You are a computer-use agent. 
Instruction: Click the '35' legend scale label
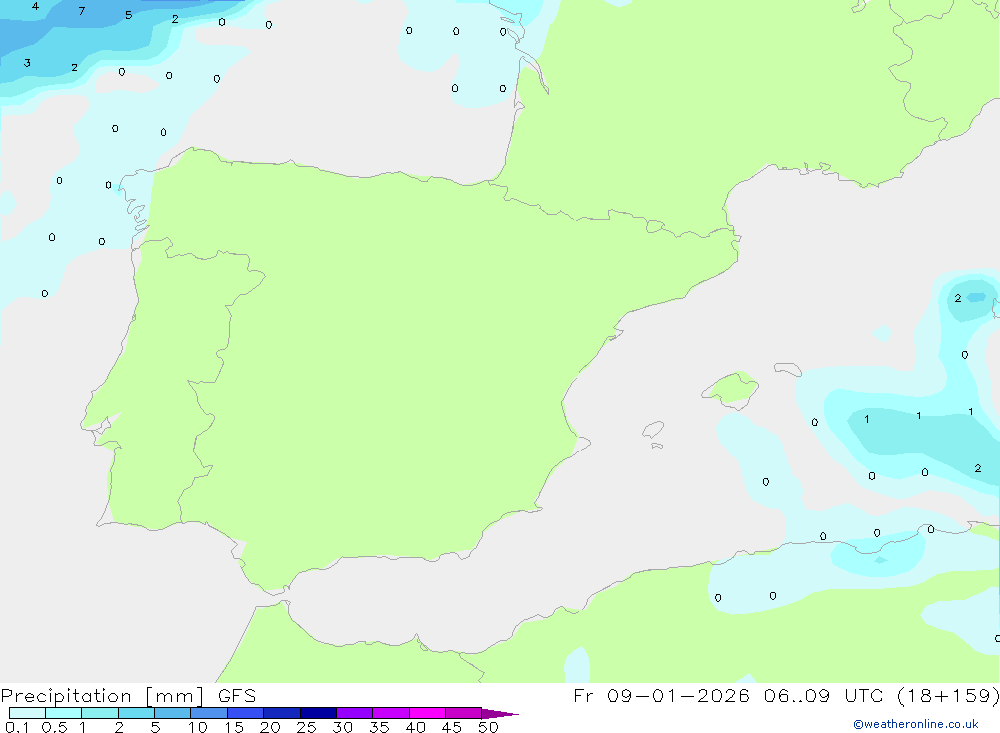click(x=379, y=727)
